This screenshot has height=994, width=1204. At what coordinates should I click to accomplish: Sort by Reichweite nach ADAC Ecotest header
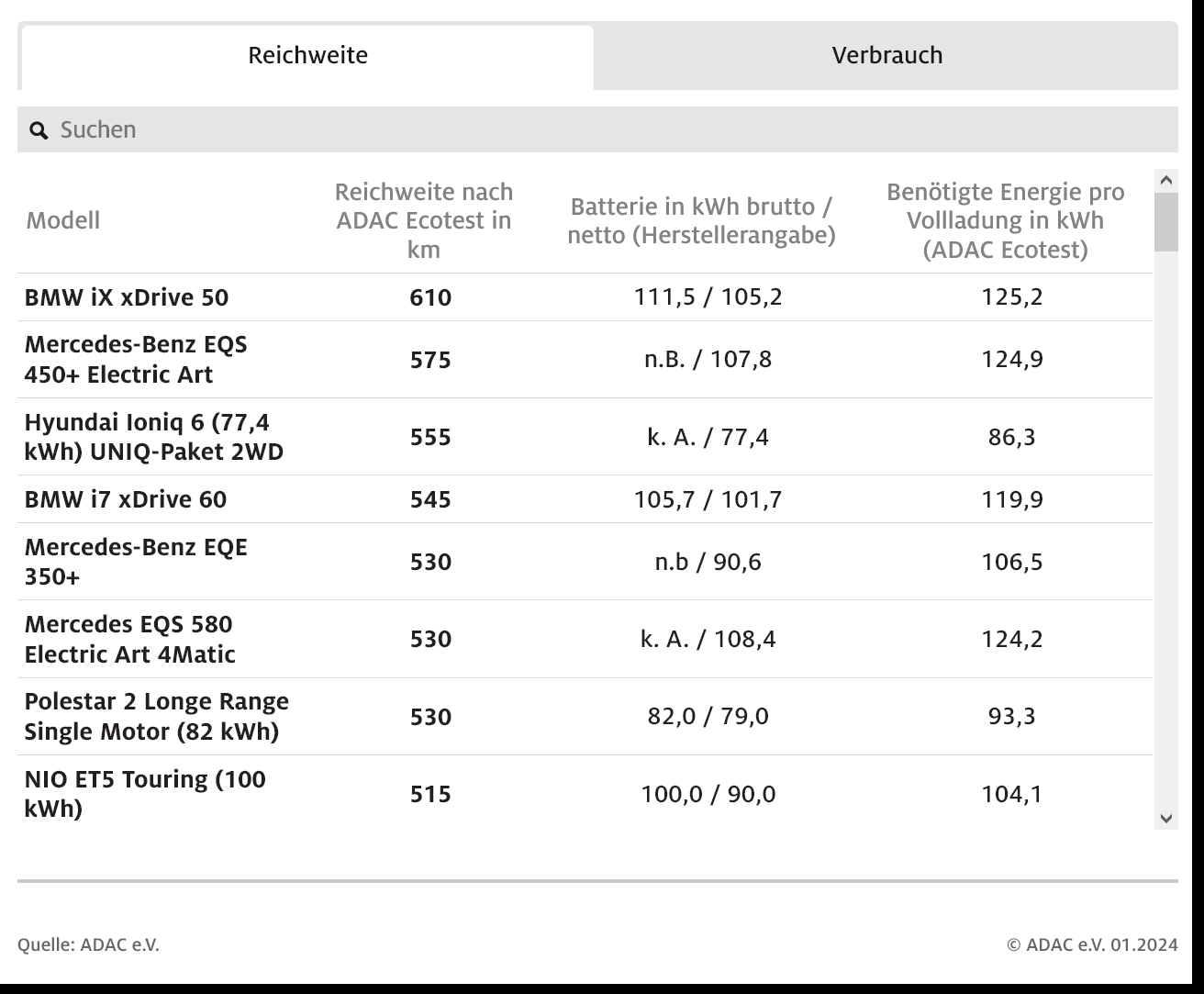[423, 220]
